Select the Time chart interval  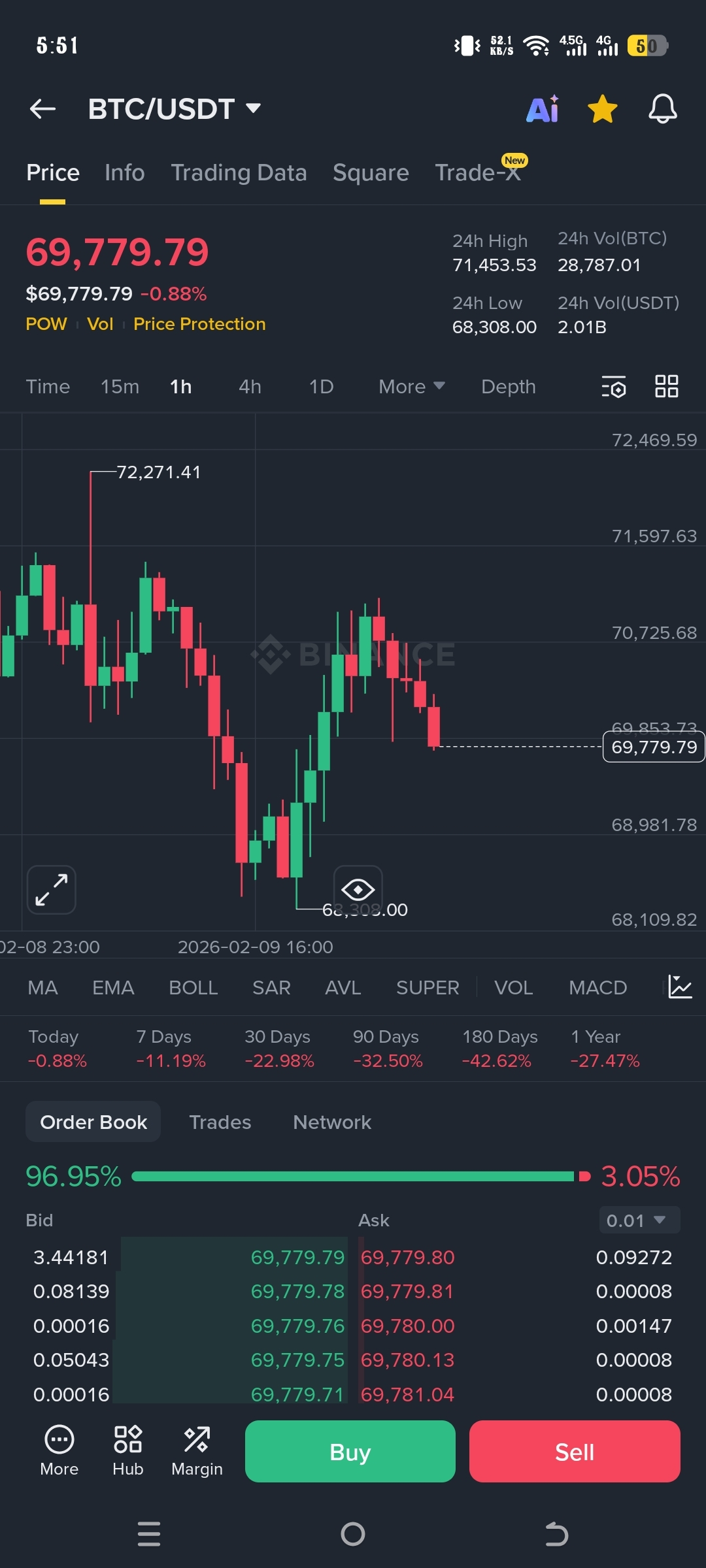[x=48, y=387]
